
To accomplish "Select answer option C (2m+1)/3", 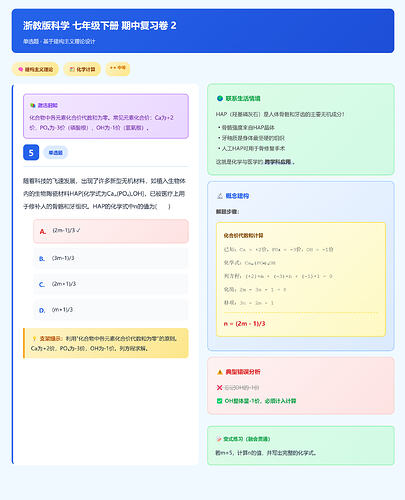I will (111, 284).
